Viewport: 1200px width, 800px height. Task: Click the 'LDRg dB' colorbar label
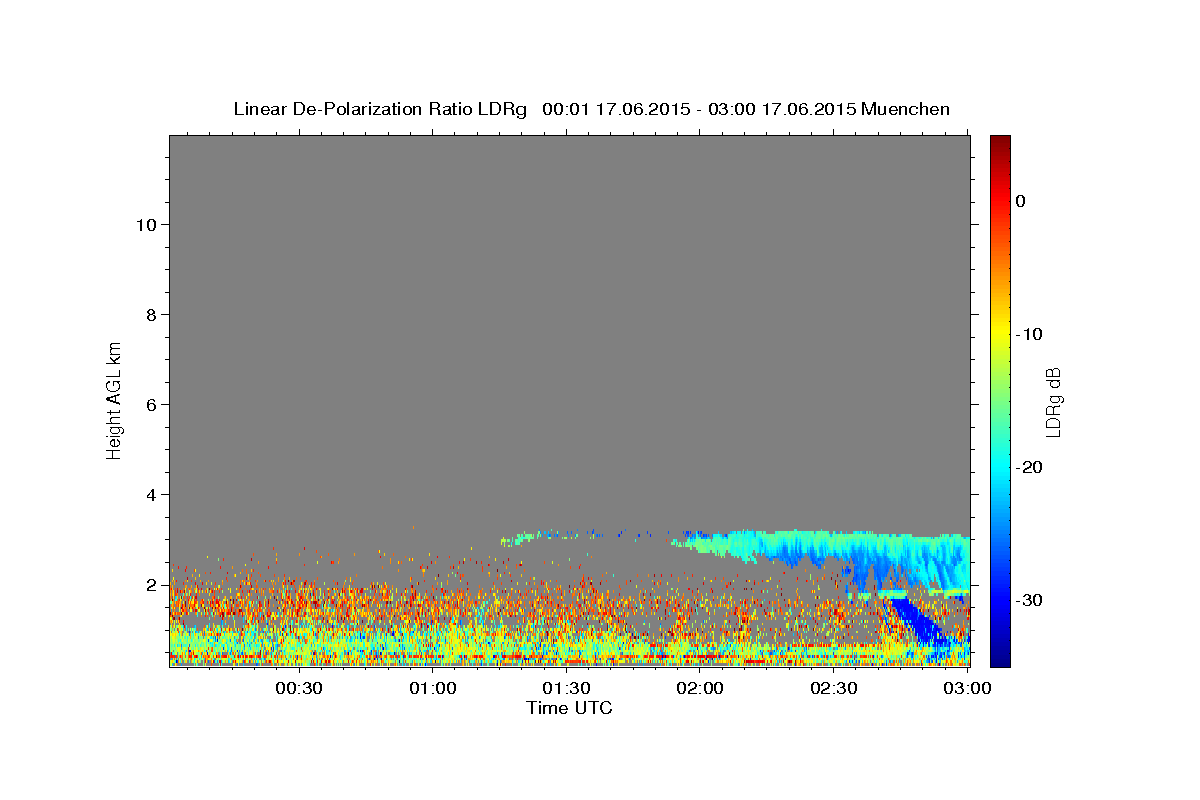(1053, 402)
